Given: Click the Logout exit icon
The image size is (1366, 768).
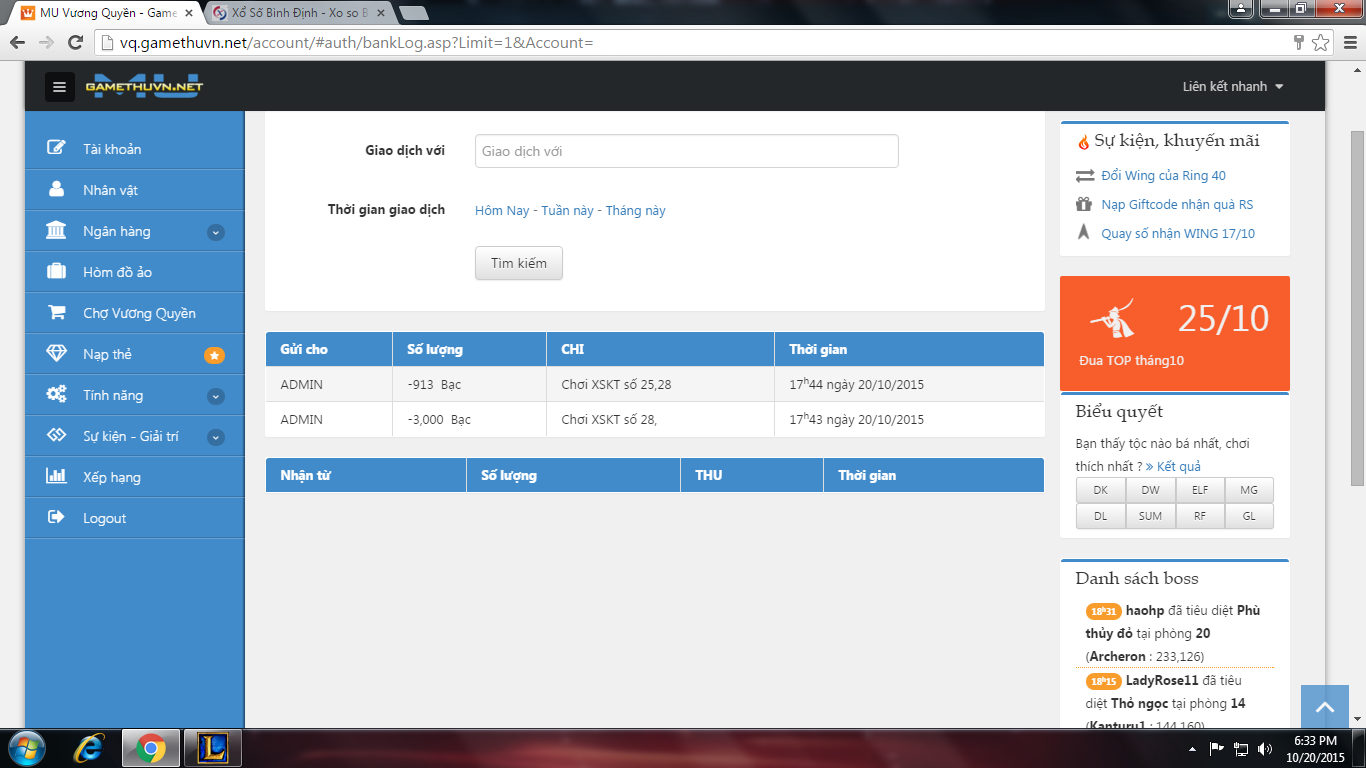Looking at the screenshot, I should tap(57, 518).
